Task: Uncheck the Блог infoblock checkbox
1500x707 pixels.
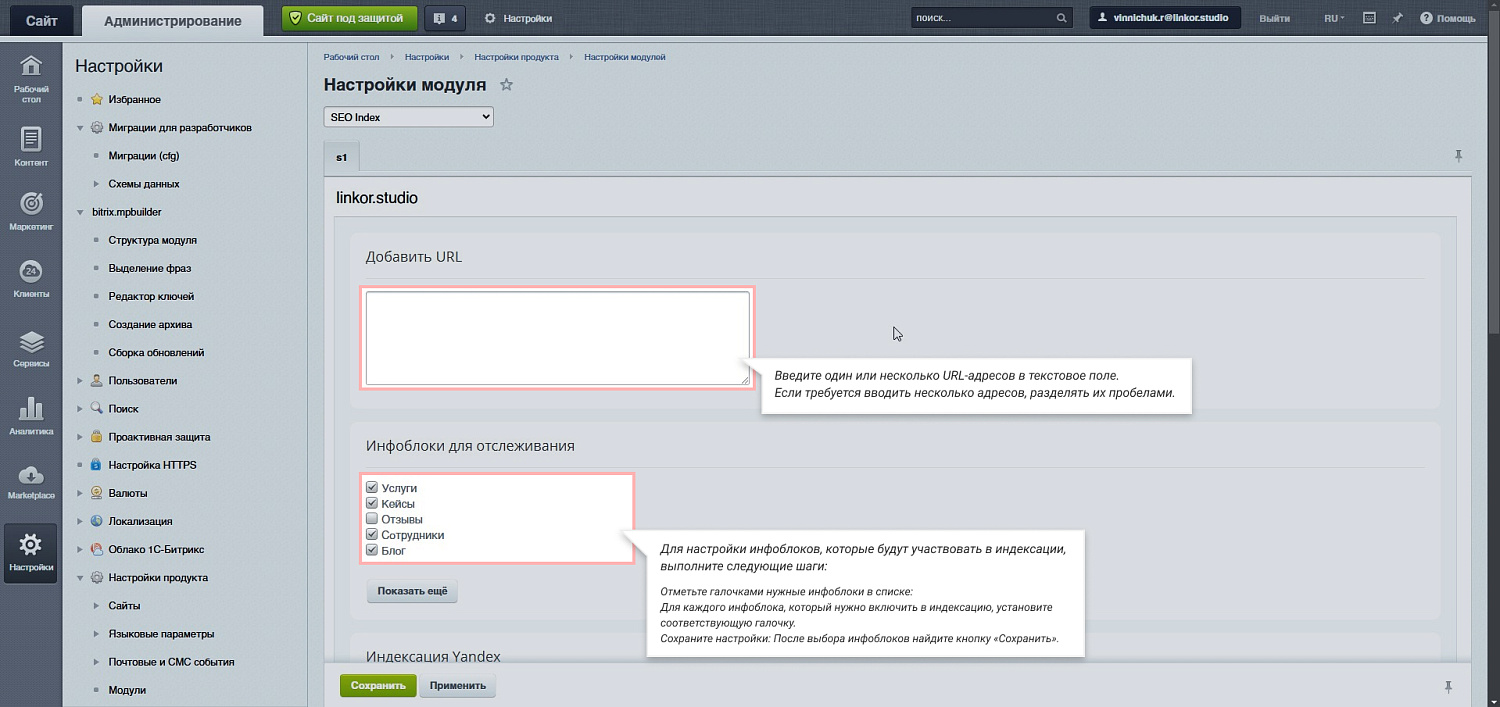Action: [x=372, y=550]
